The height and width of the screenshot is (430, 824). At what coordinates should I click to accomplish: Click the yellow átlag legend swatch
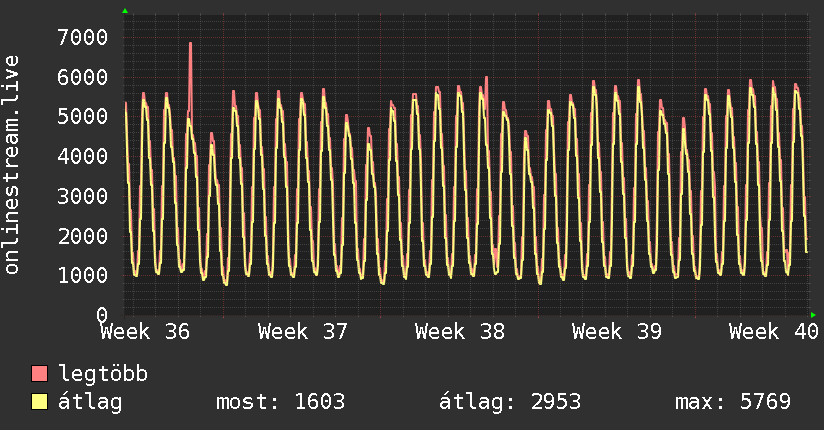(x=39, y=402)
